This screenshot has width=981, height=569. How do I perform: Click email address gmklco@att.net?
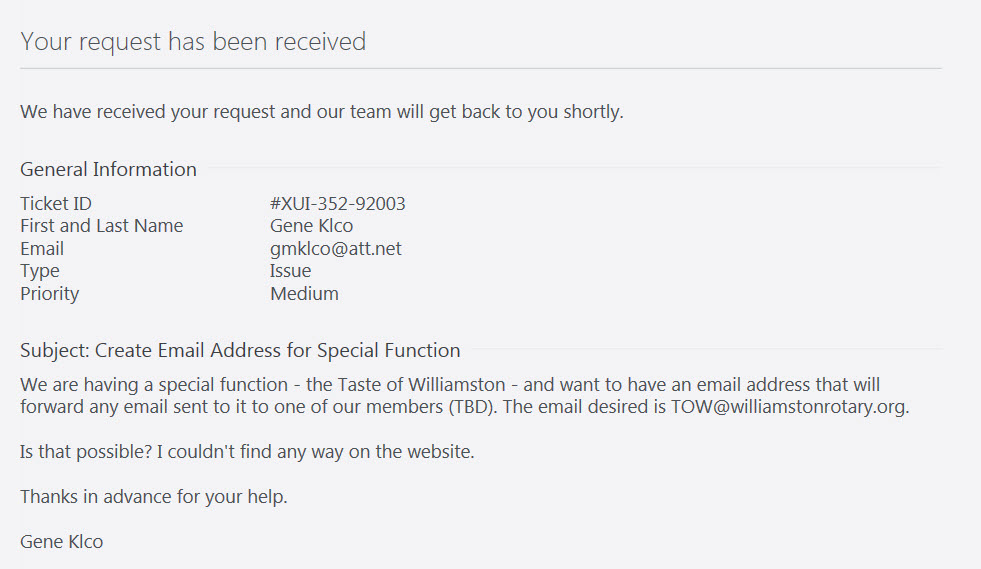(335, 249)
